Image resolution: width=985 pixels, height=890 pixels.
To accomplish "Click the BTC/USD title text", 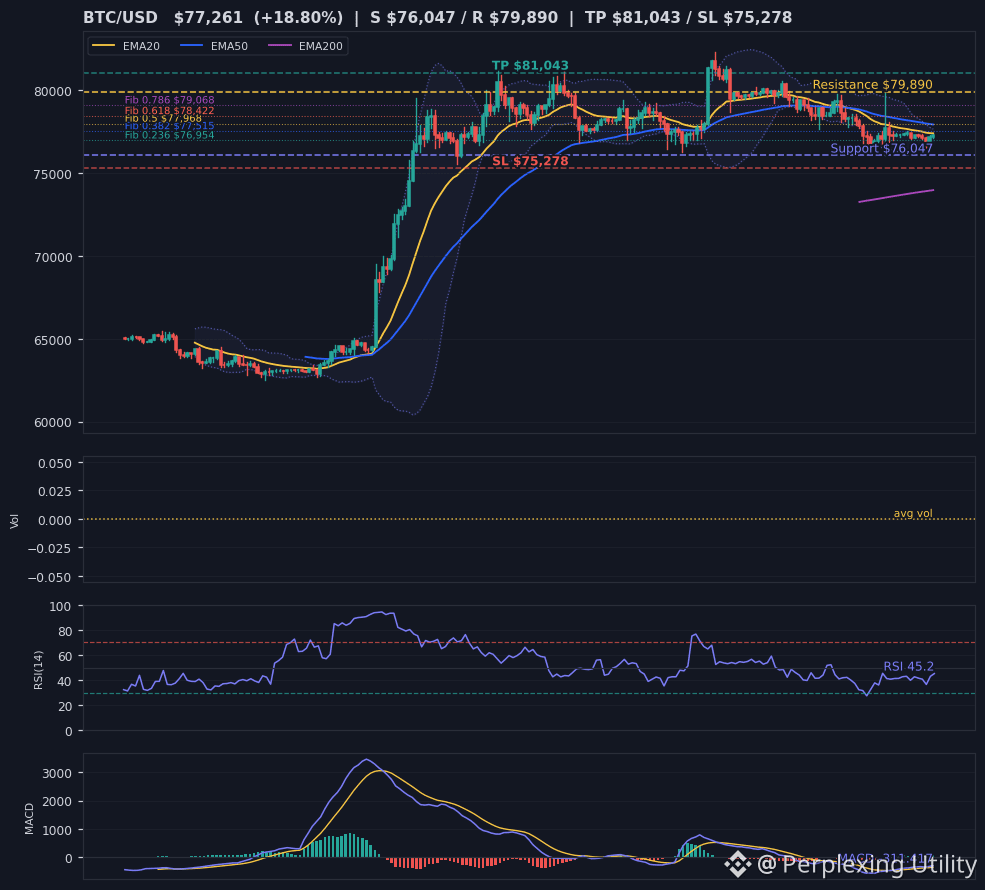I will pos(121,18).
